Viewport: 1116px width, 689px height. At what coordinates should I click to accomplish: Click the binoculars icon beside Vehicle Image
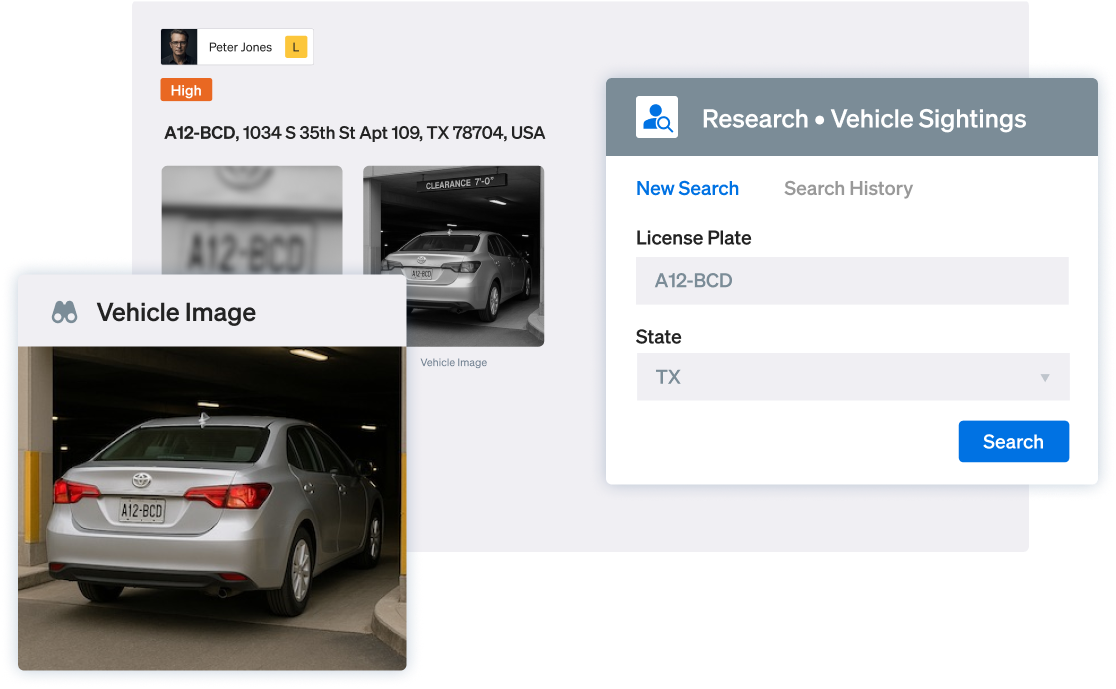click(x=65, y=312)
